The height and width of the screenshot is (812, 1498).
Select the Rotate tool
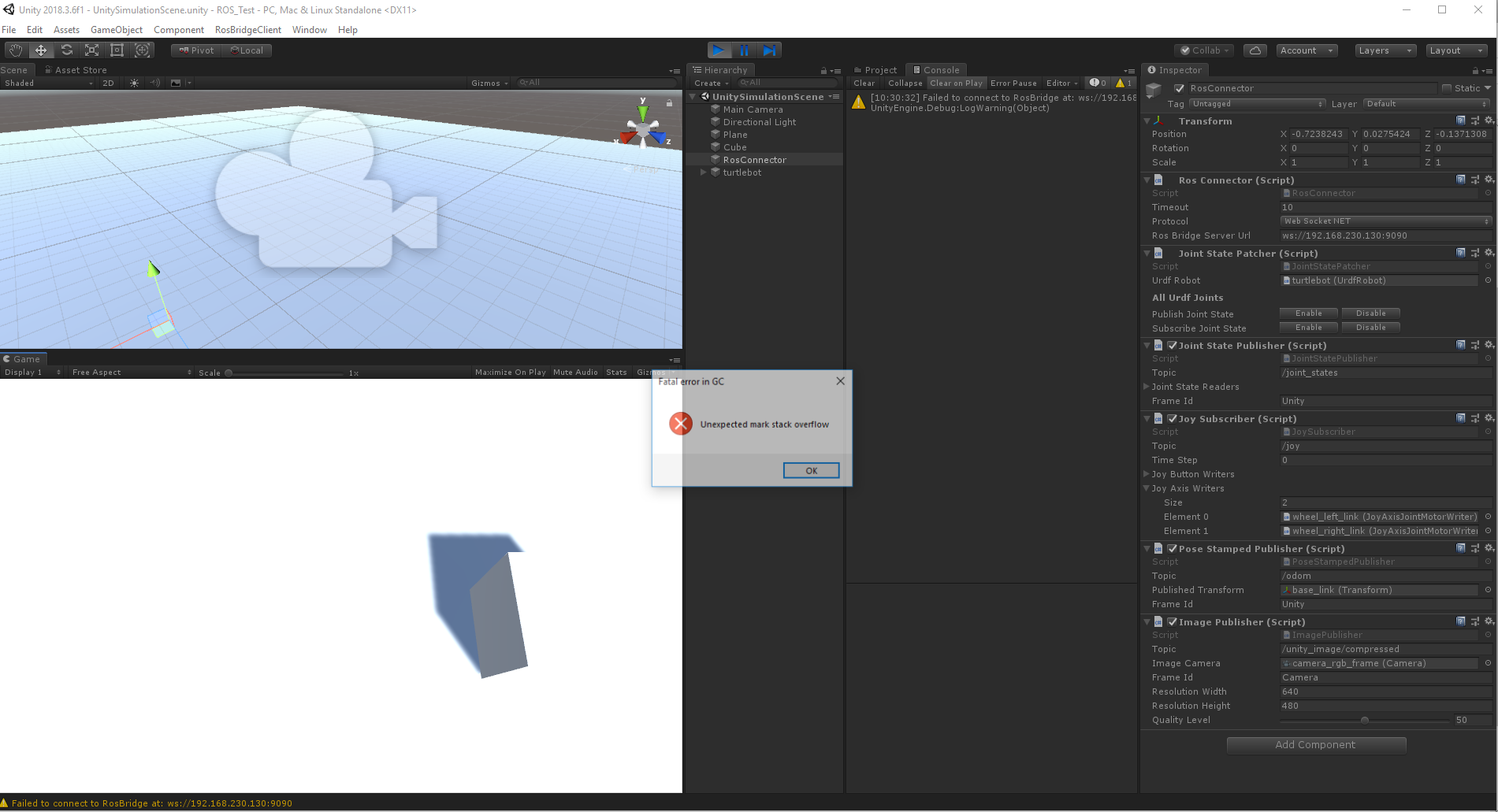click(x=66, y=50)
